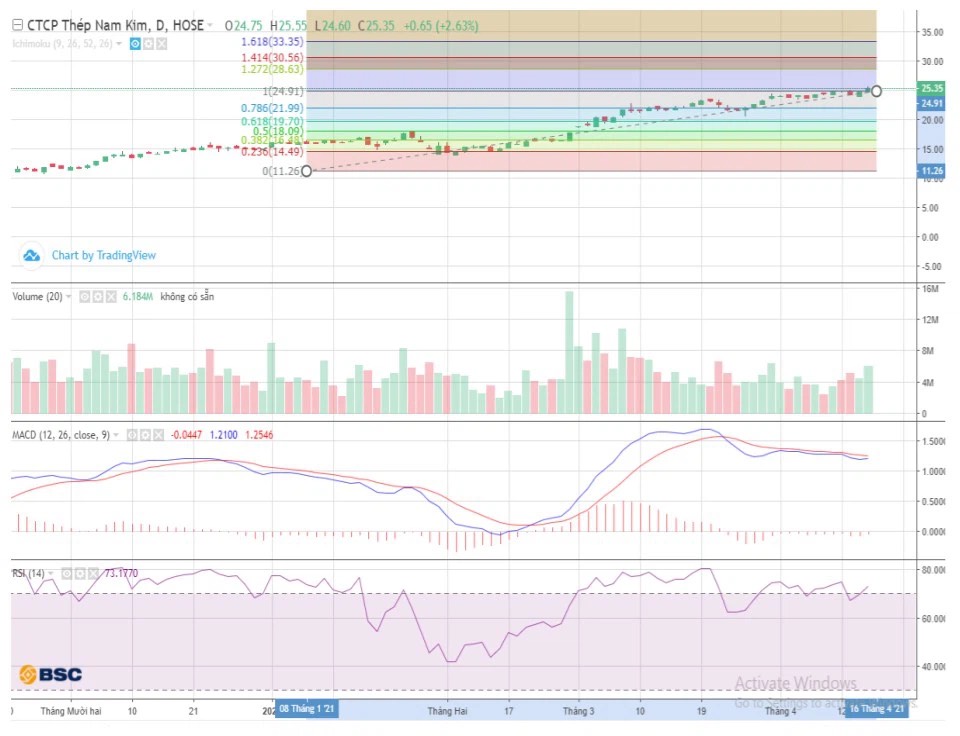Click the TradingView cloud logo icon

click(32, 255)
